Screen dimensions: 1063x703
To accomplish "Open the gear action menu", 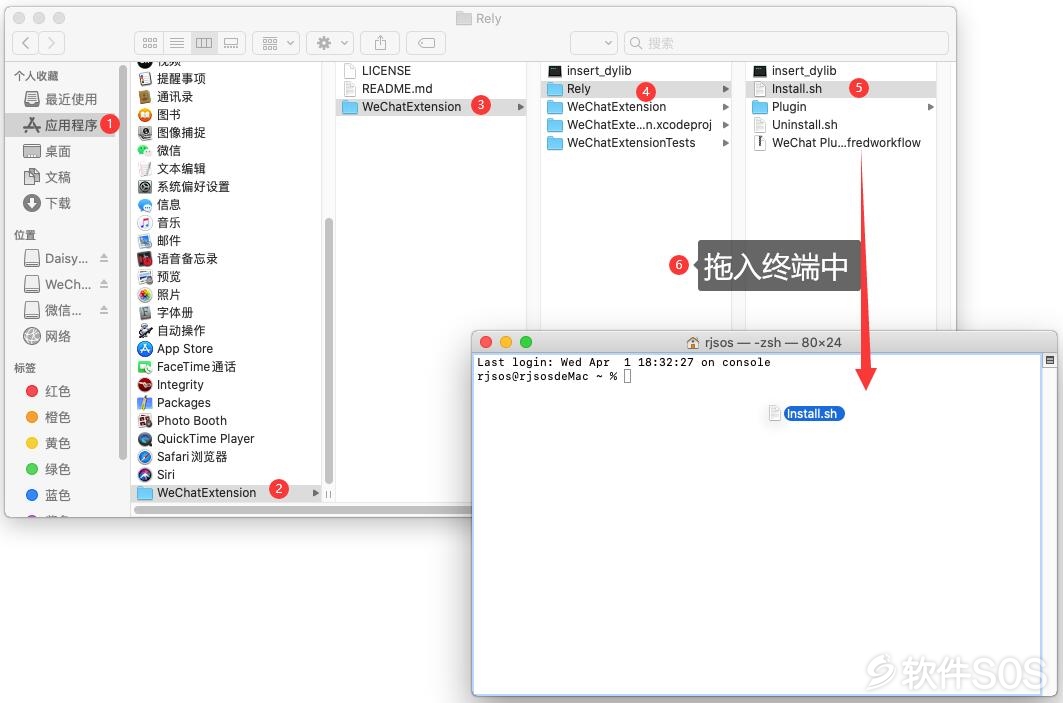I will [329, 43].
